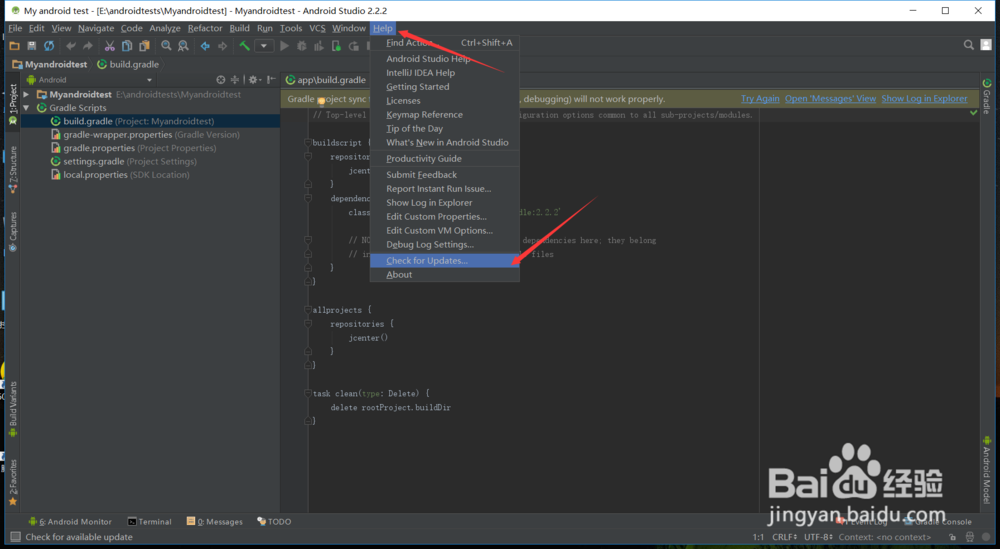Choose Edit Custom VM Options... item
Viewport: 1000px width, 549px height.
click(x=445, y=231)
